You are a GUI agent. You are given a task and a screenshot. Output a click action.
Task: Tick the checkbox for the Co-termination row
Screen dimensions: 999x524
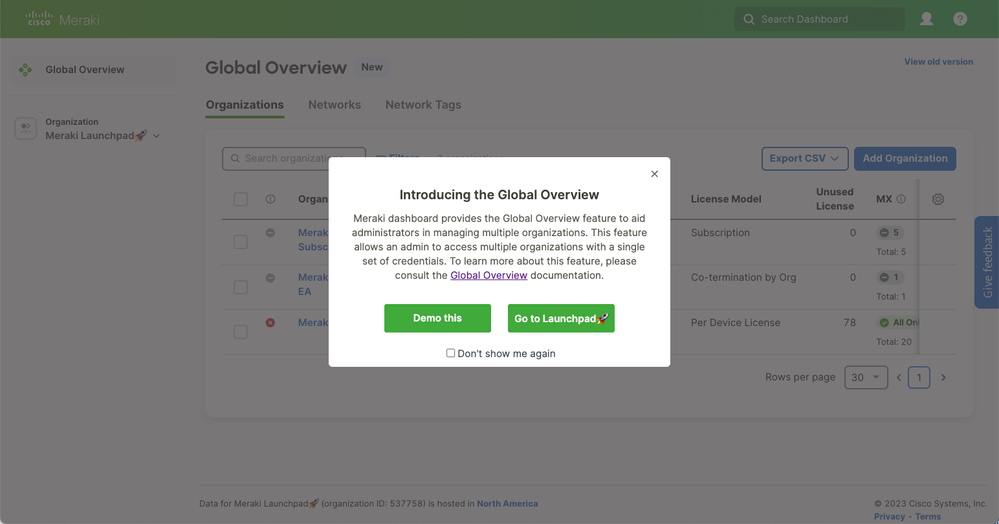(x=241, y=287)
